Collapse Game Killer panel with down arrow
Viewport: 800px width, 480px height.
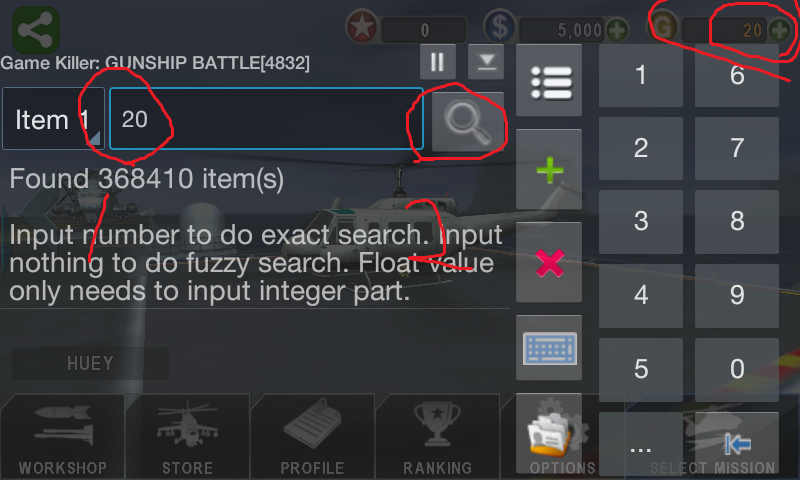(486, 62)
